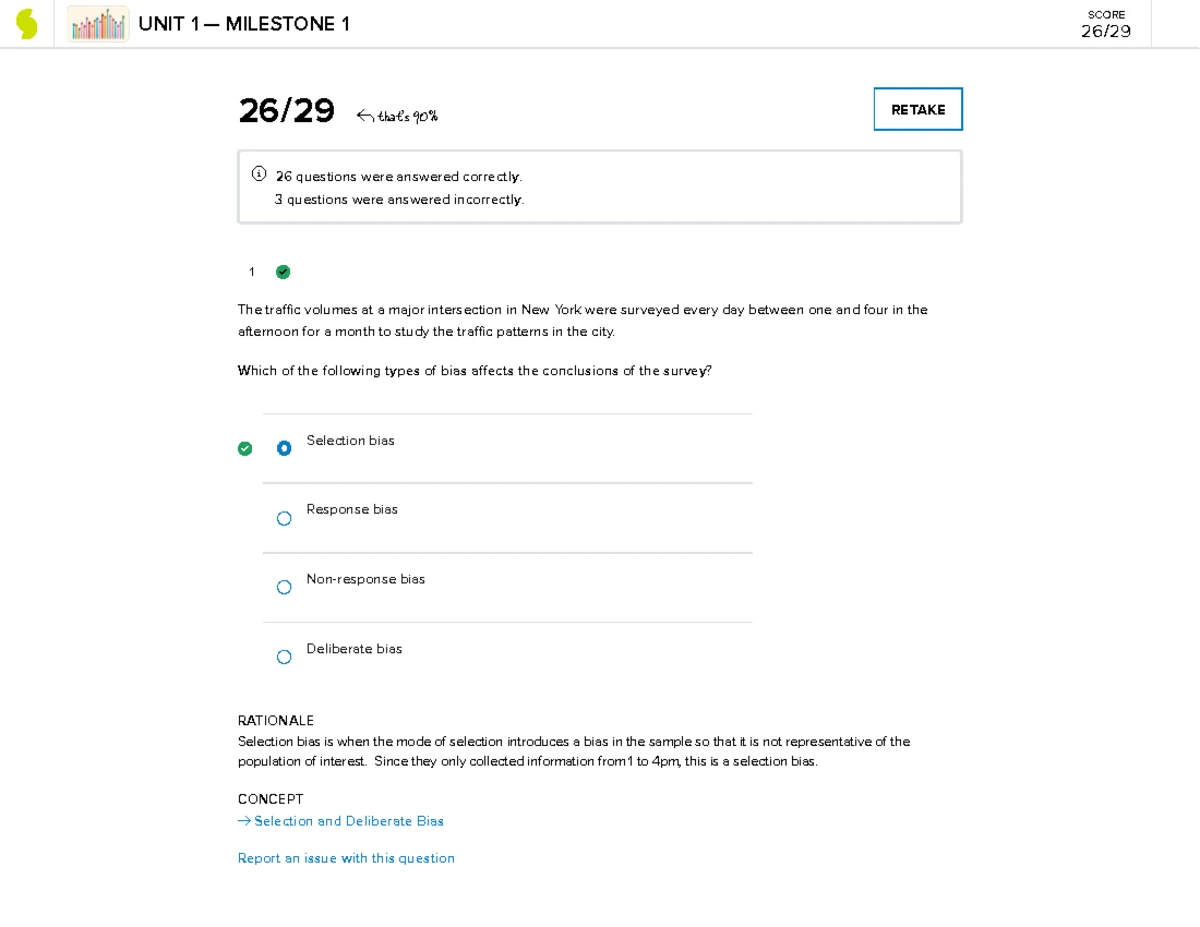Open the course bar chart thumbnail
1200x927 pixels.
tap(98, 24)
